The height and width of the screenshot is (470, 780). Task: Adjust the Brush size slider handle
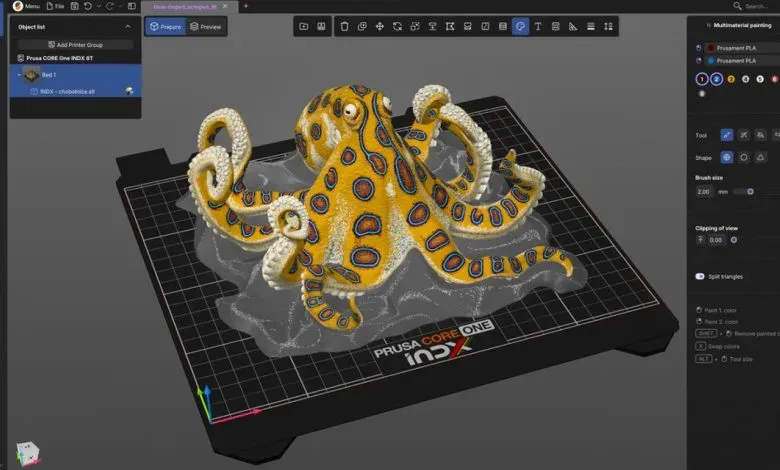coord(750,191)
